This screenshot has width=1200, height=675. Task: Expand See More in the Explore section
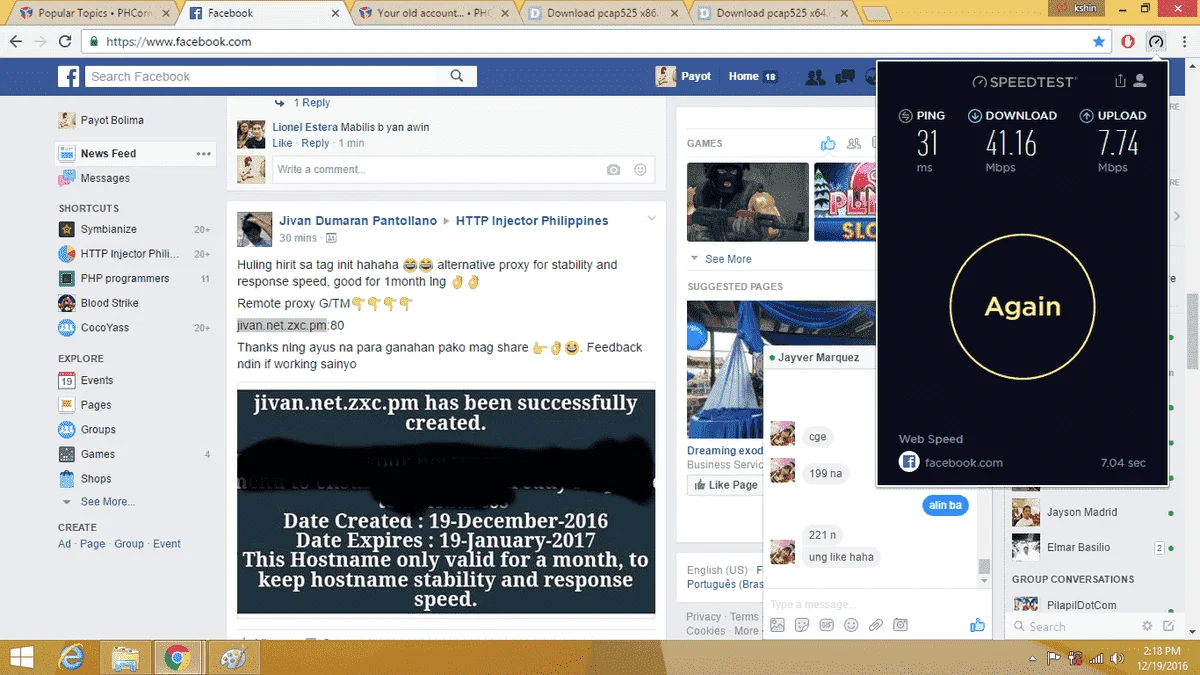tap(107, 502)
